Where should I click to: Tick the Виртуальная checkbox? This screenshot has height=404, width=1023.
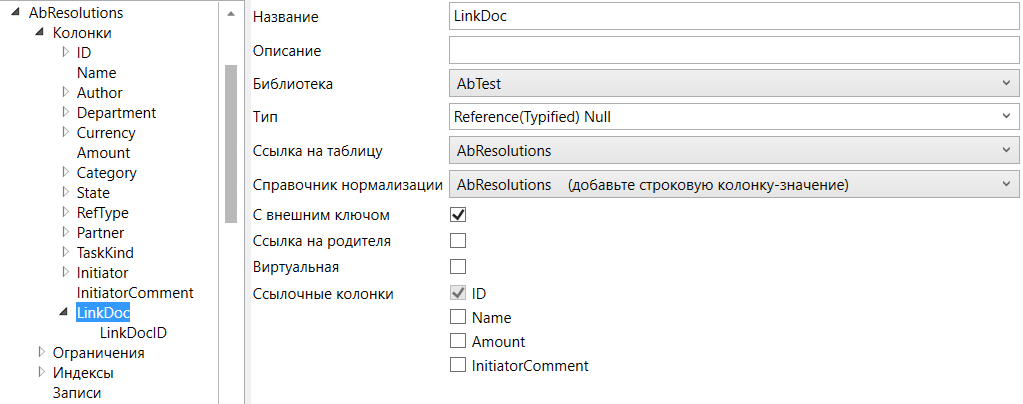(459, 266)
